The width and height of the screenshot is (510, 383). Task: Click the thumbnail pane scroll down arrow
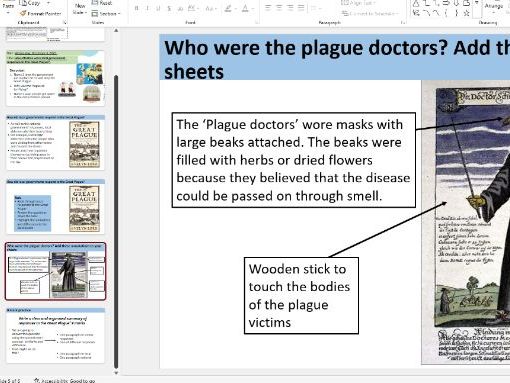tap(116, 373)
